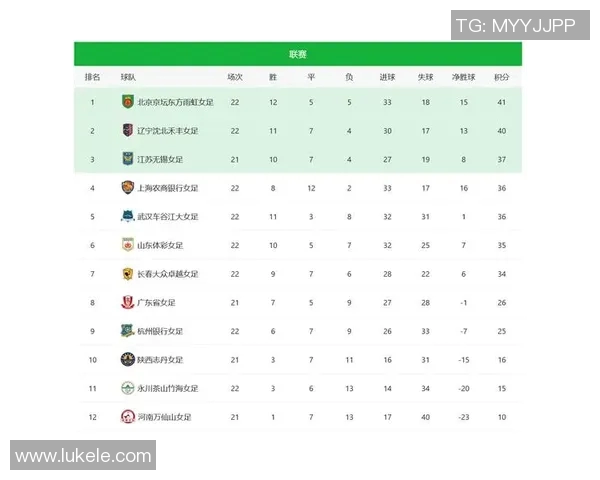Click the 北京京坛东方雨虹女足 team logo
The width and height of the screenshot is (600, 480).
127,101
